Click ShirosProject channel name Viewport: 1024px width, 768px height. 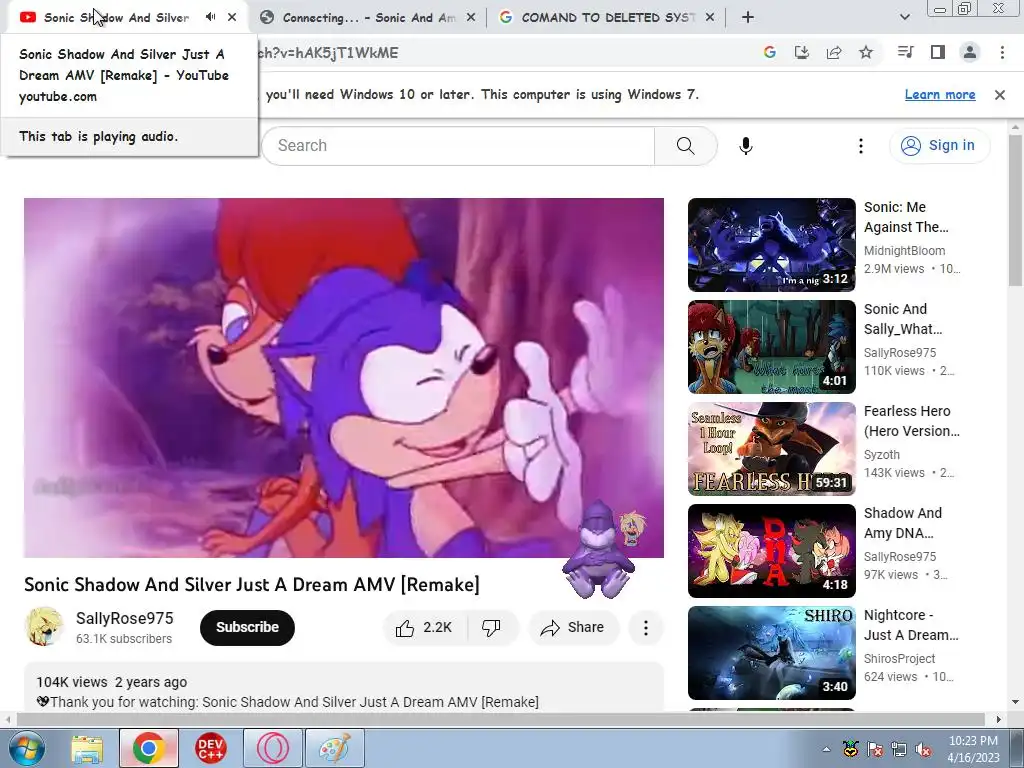pyautogui.click(x=899, y=658)
